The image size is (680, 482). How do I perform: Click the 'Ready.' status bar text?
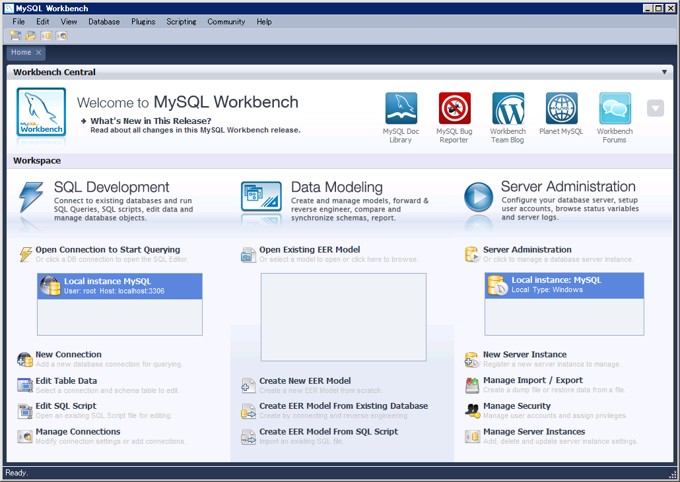(x=16, y=473)
